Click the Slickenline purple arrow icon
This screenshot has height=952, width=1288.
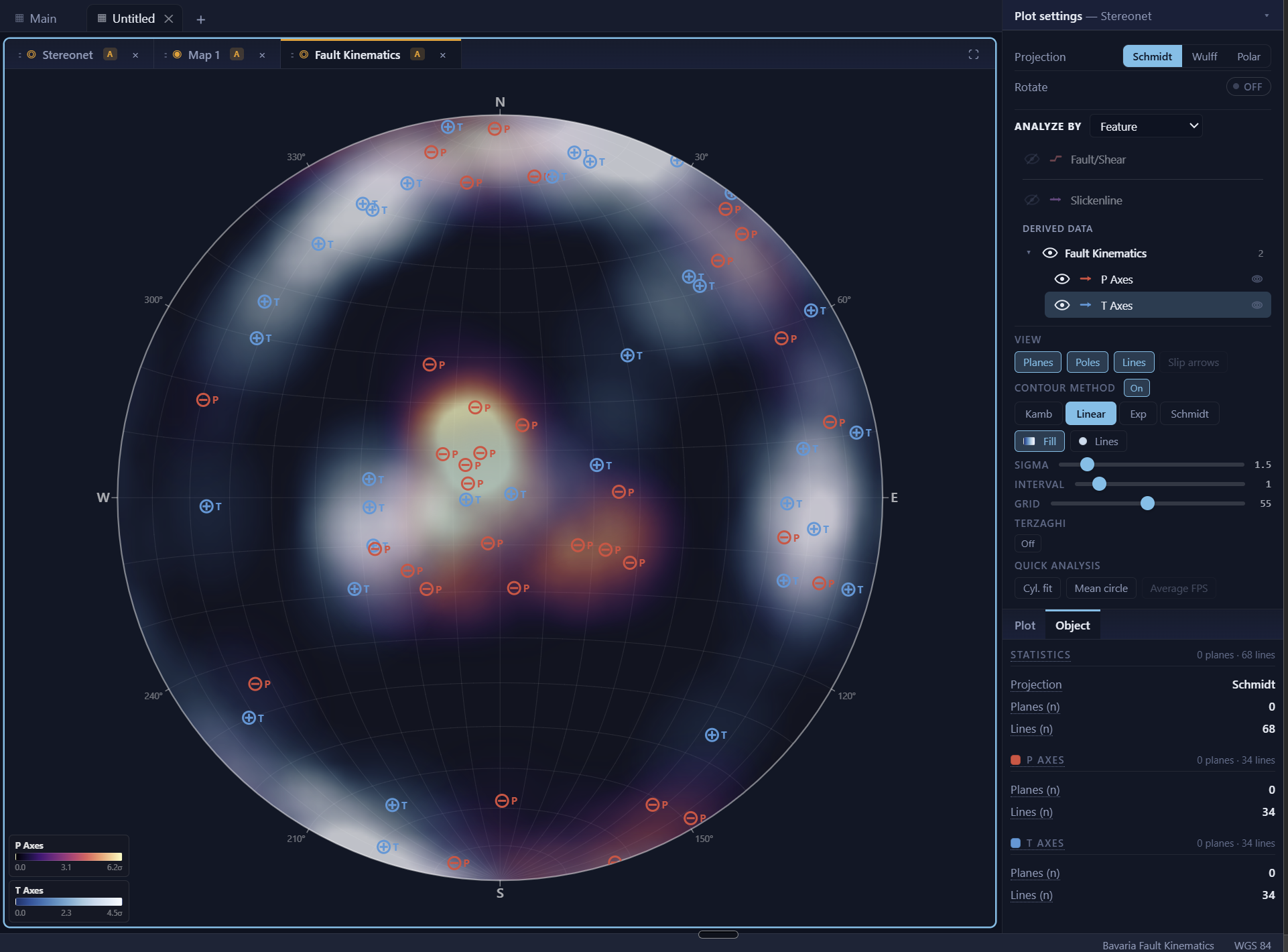pos(1055,200)
